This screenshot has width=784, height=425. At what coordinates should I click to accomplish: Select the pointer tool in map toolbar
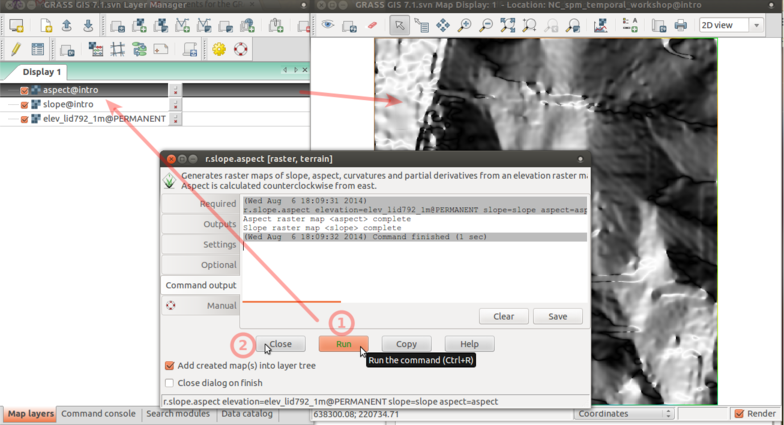click(400, 25)
